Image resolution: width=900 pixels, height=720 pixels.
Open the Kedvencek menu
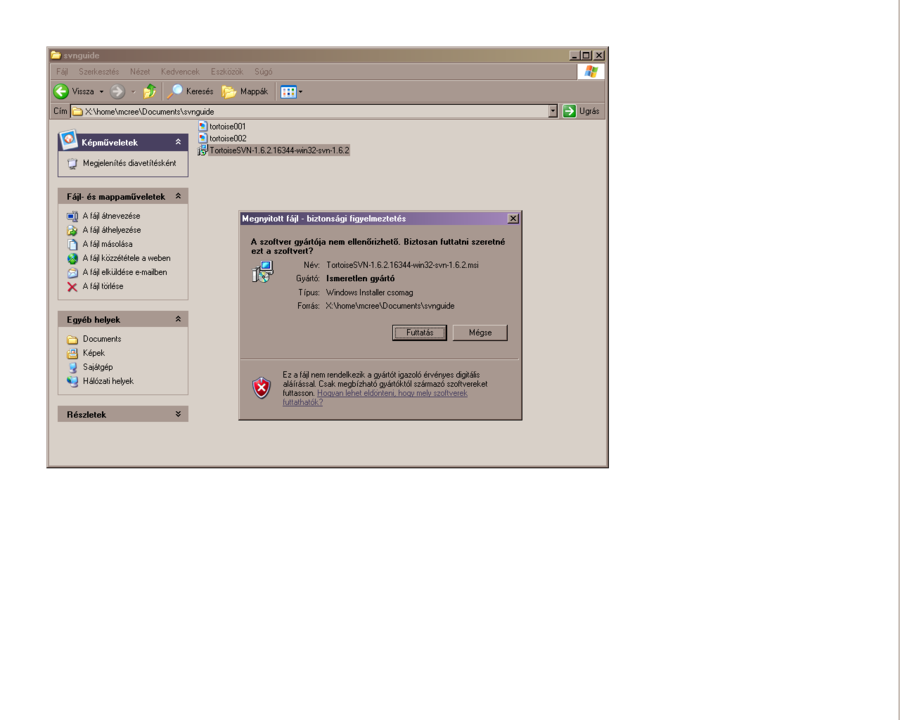coord(180,72)
